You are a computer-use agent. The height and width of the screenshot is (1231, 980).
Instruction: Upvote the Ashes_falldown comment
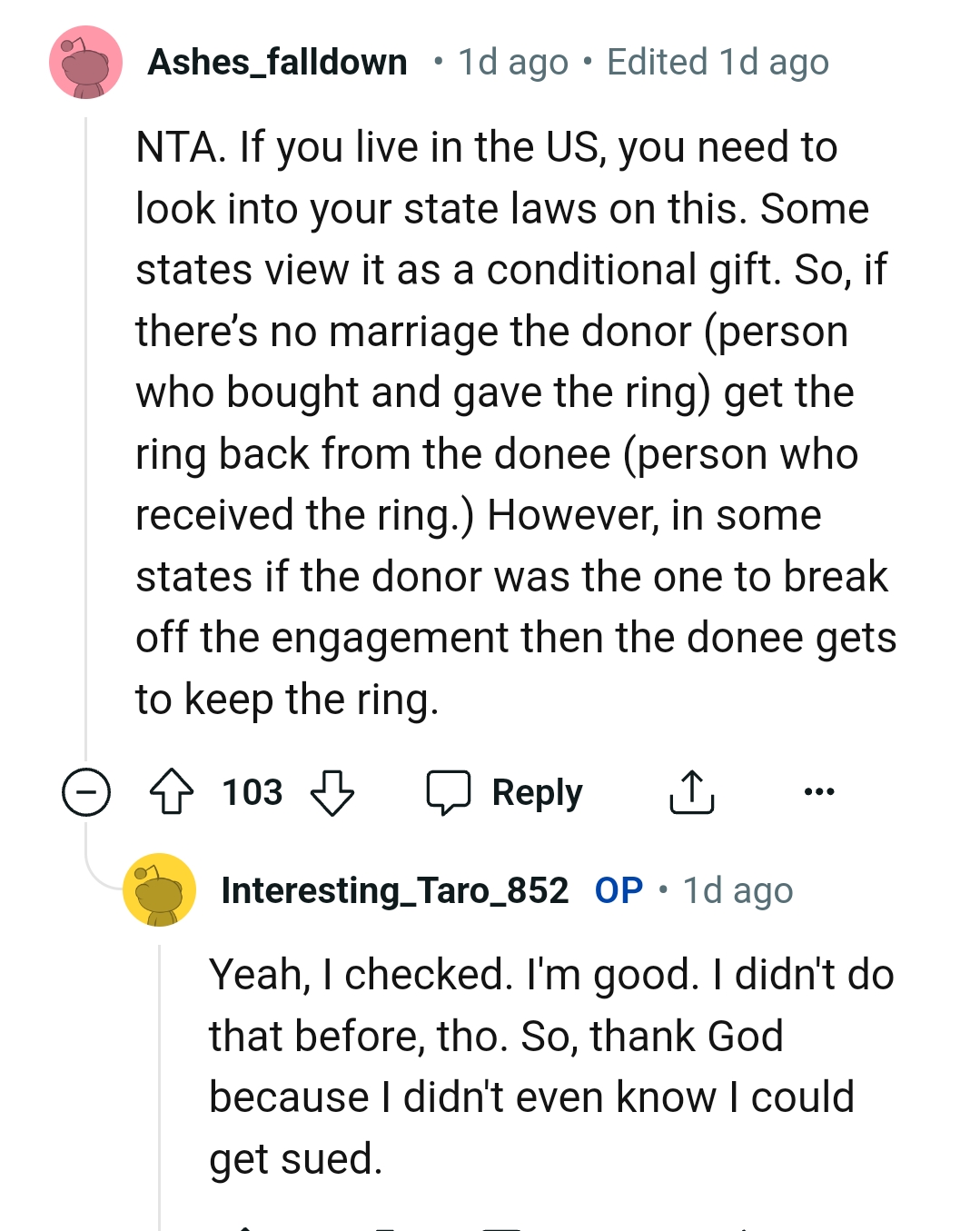(x=171, y=792)
